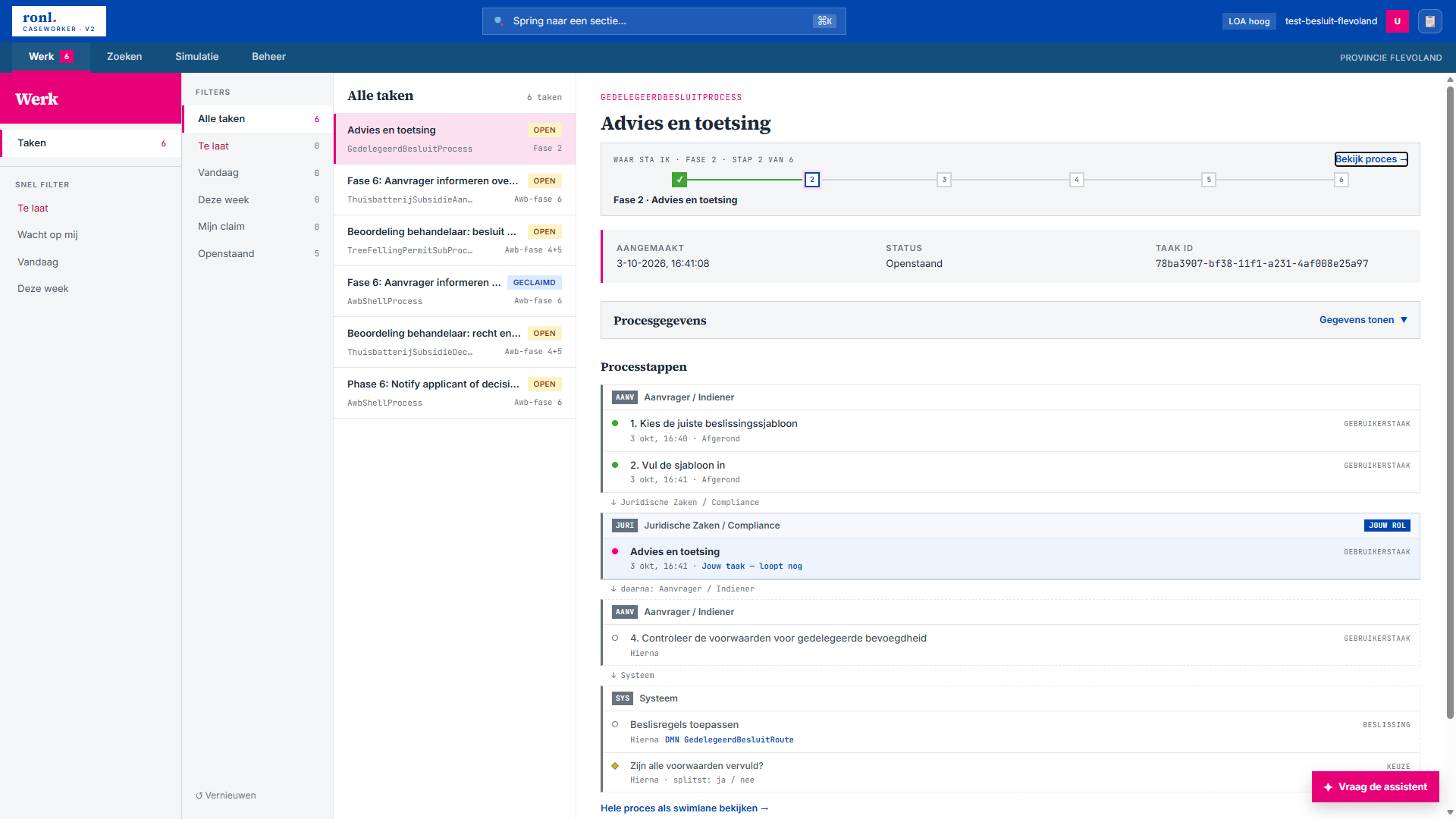Click step 4. Controleer de voorwaarden
This screenshot has width=1456, height=819.
pos(1011,645)
